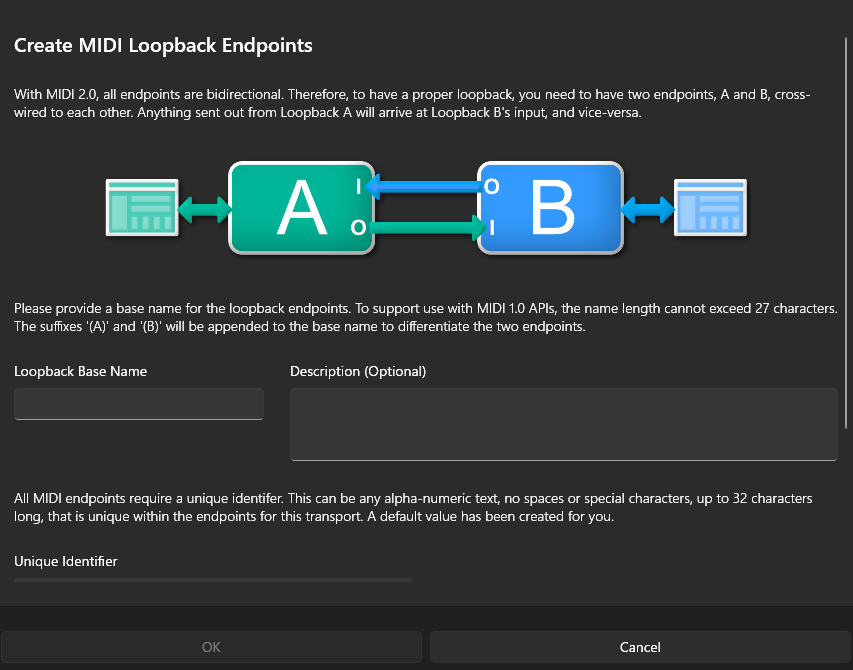
Task: Click the blue double arrow beside B
Action: click(648, 209)
